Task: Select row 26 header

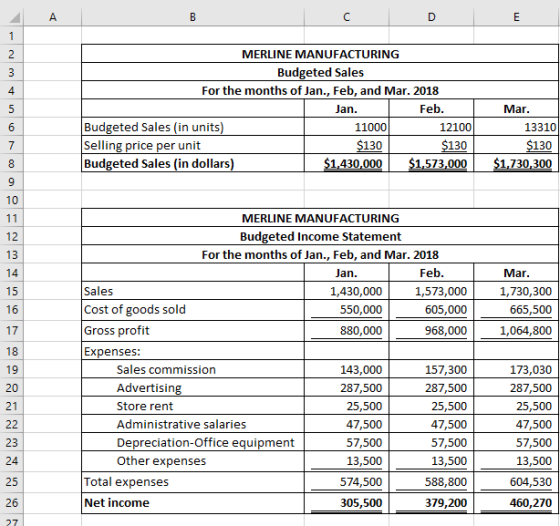Action: click(12, 503)
